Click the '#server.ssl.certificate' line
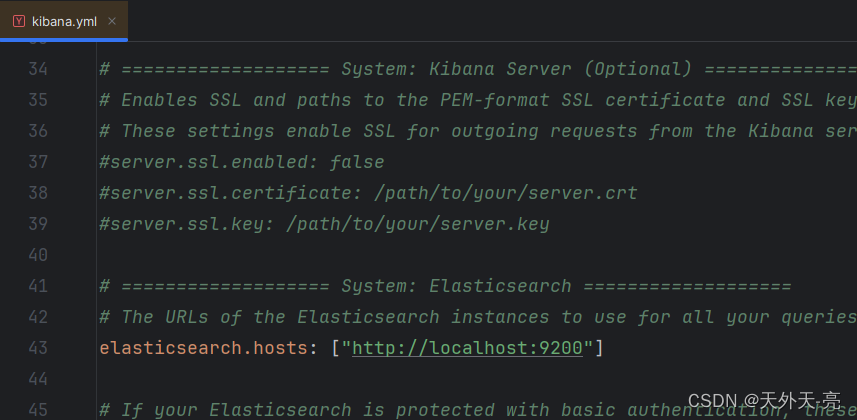The height and width of the screenshot is (420, 857). tap(368, 193)
